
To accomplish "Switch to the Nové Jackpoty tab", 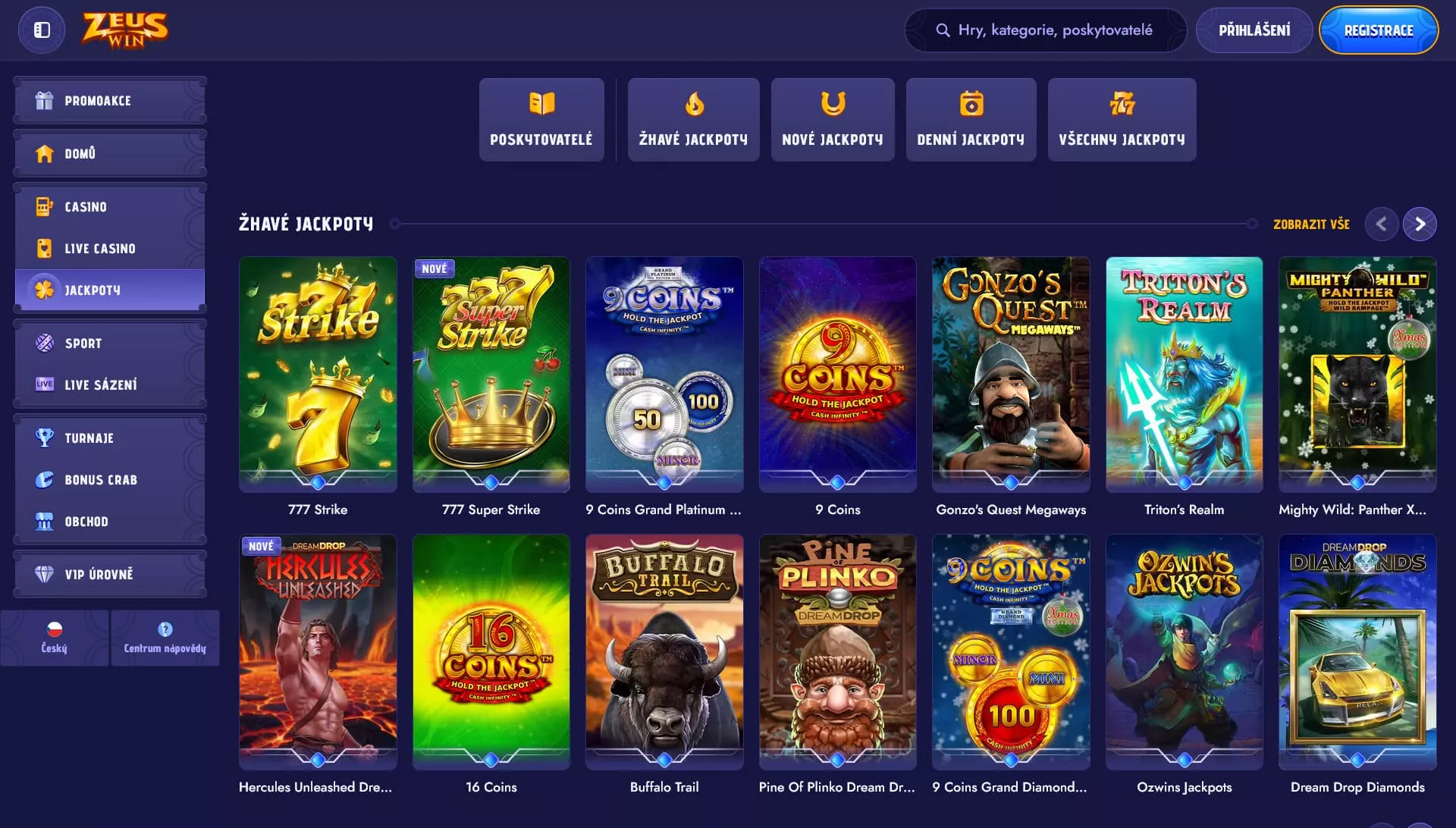I will [833, 120].
